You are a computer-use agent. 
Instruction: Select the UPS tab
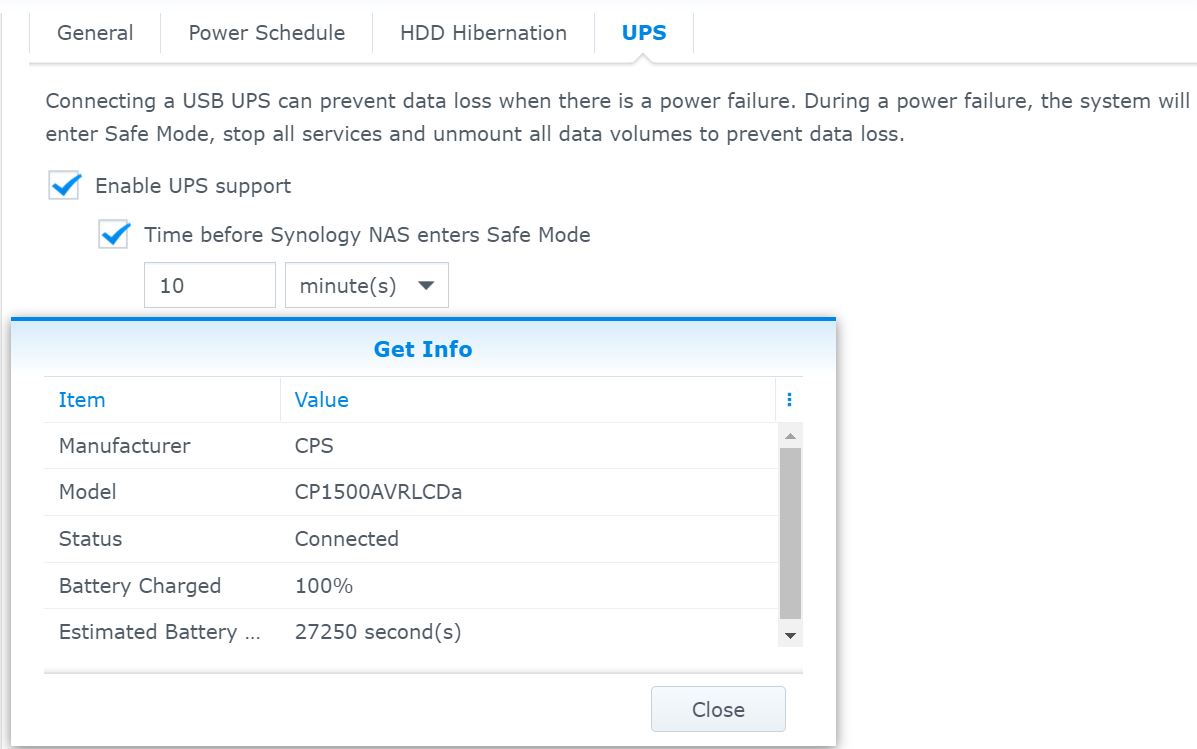(x=644, y=33)
